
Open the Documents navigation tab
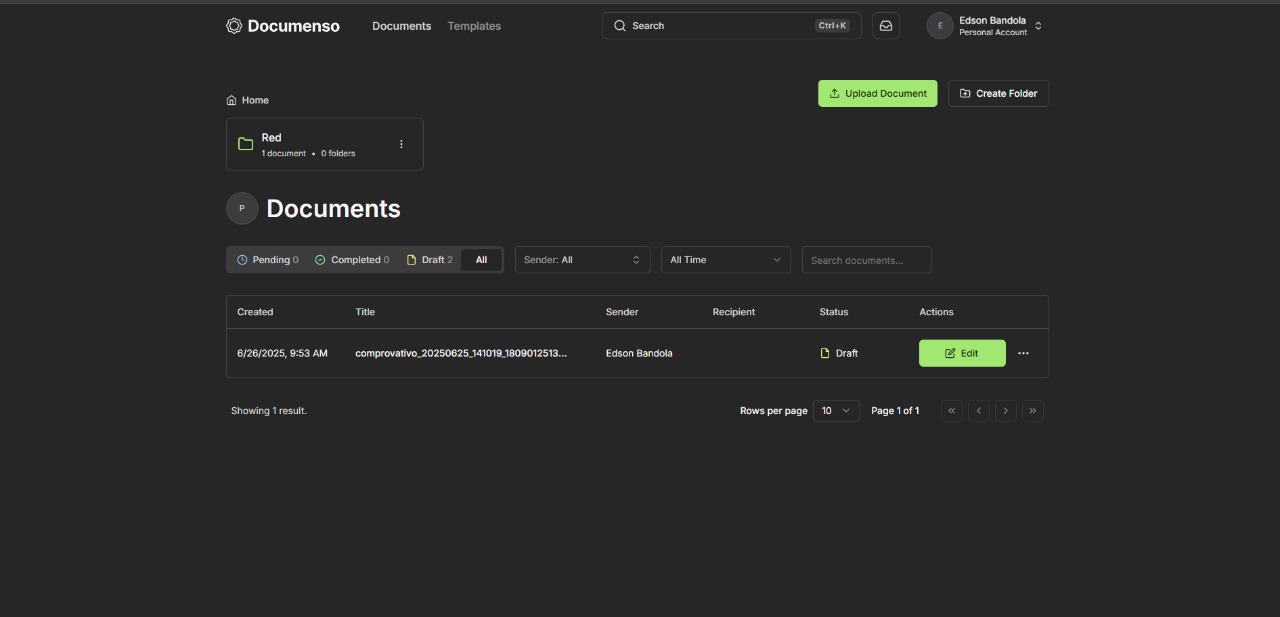pyautogui.click(x=401, y=26)
